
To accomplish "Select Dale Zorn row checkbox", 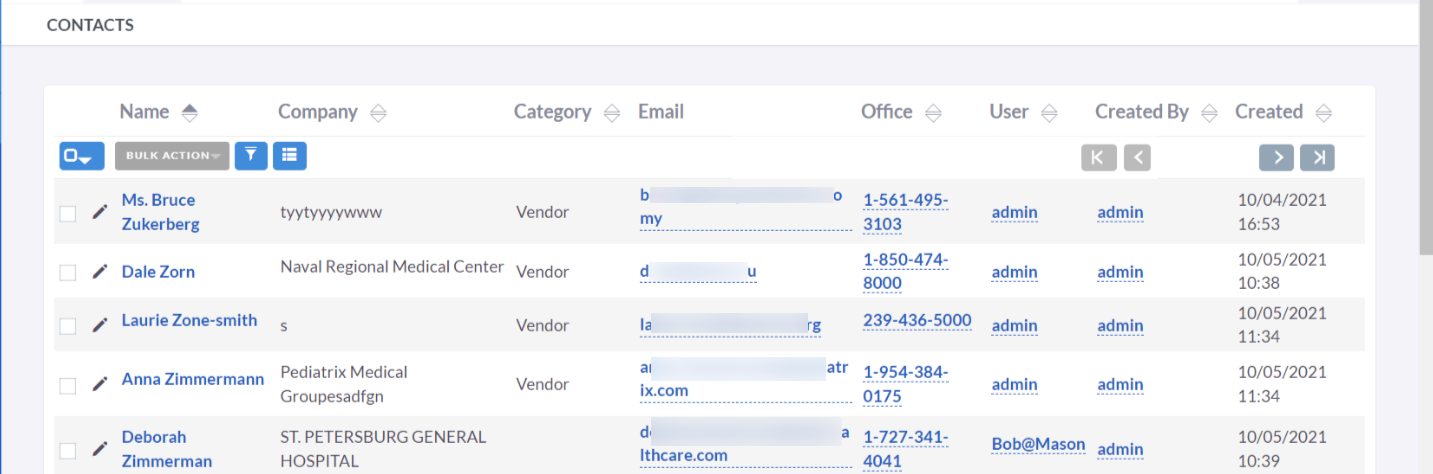I will tap(68, 273).
